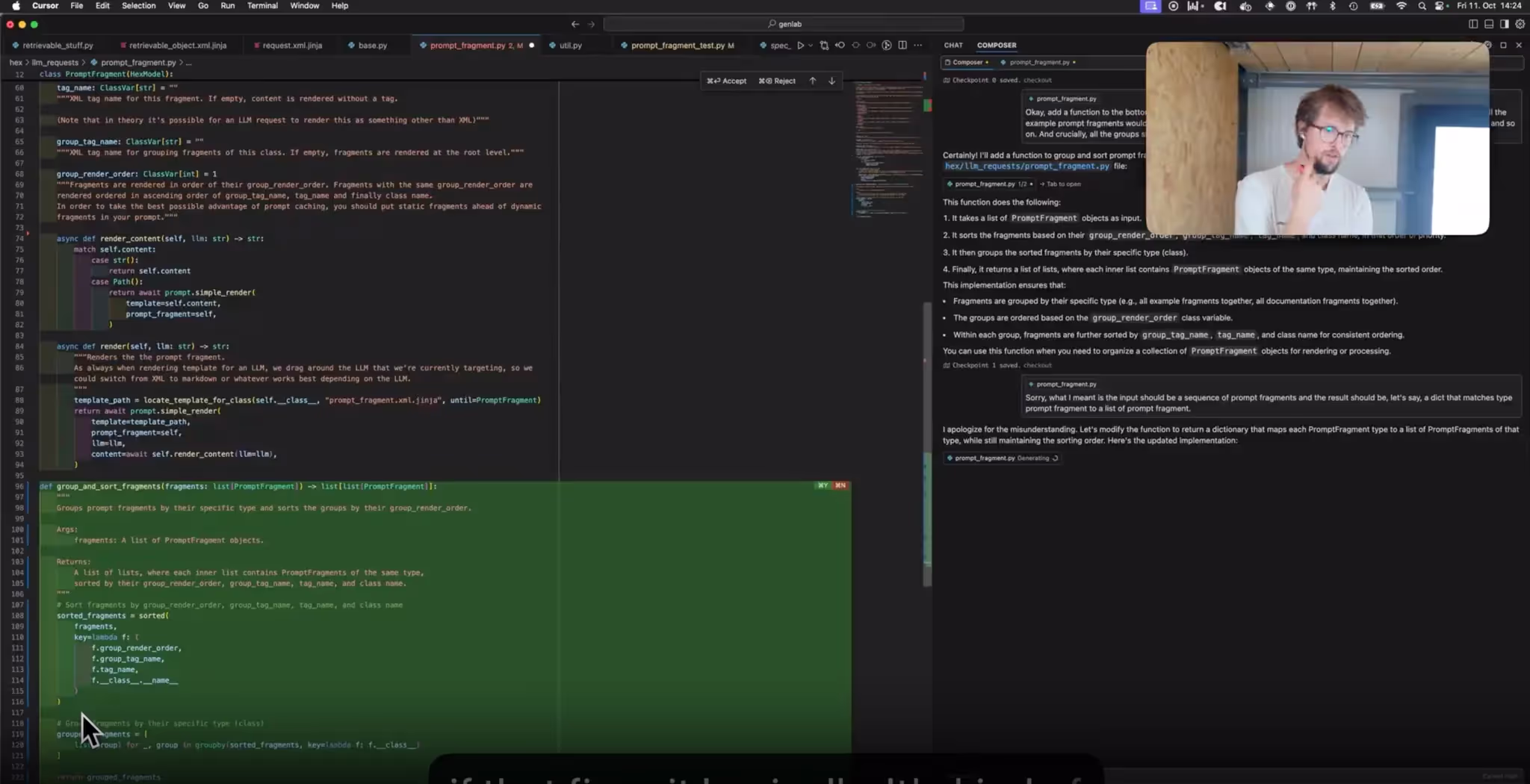Jump to previous diff with up arrow
The width and height of the screenshot is (1530, 784).
click(813, 81)
